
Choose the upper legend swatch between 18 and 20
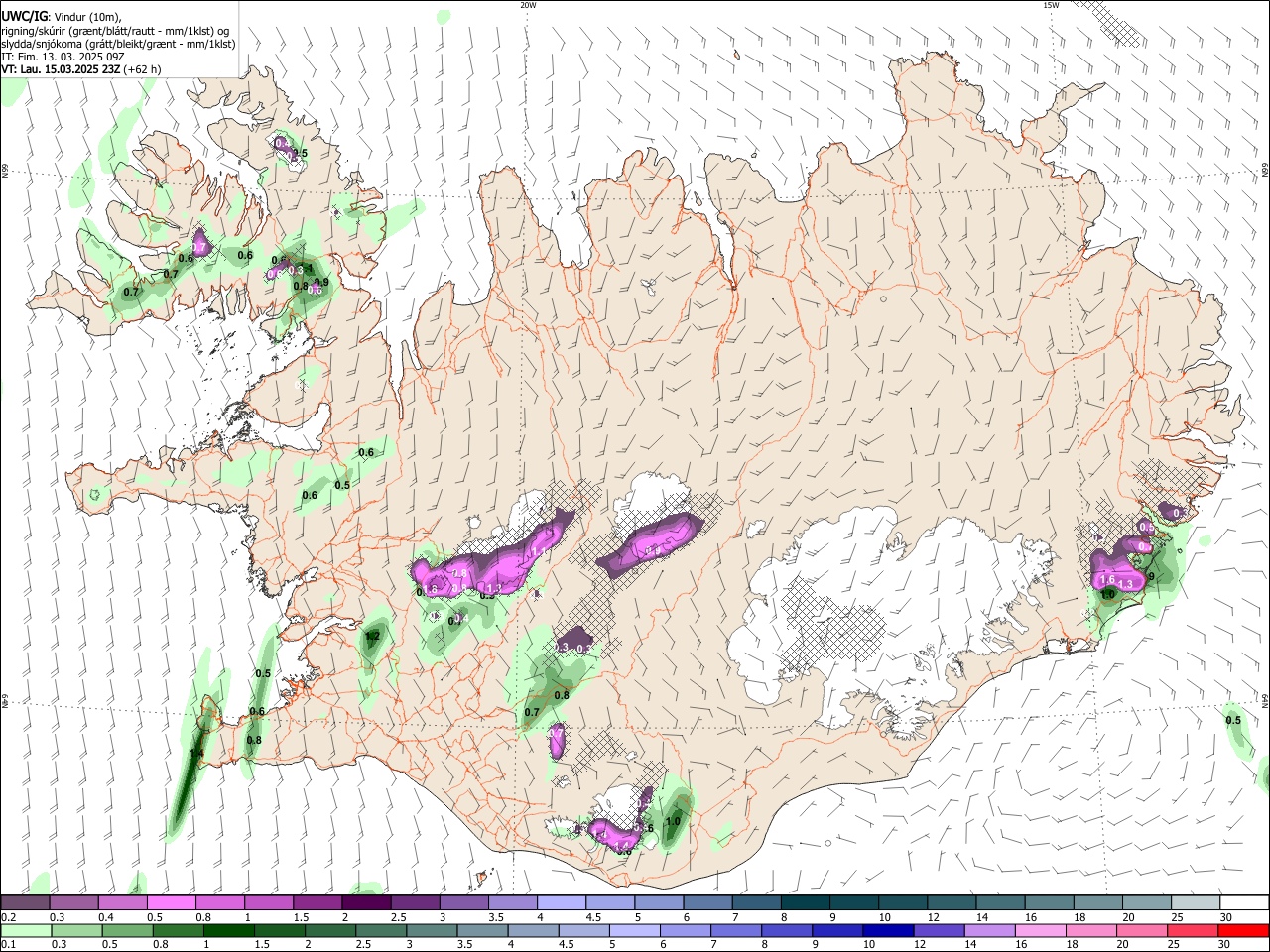tap(1098, 903)
